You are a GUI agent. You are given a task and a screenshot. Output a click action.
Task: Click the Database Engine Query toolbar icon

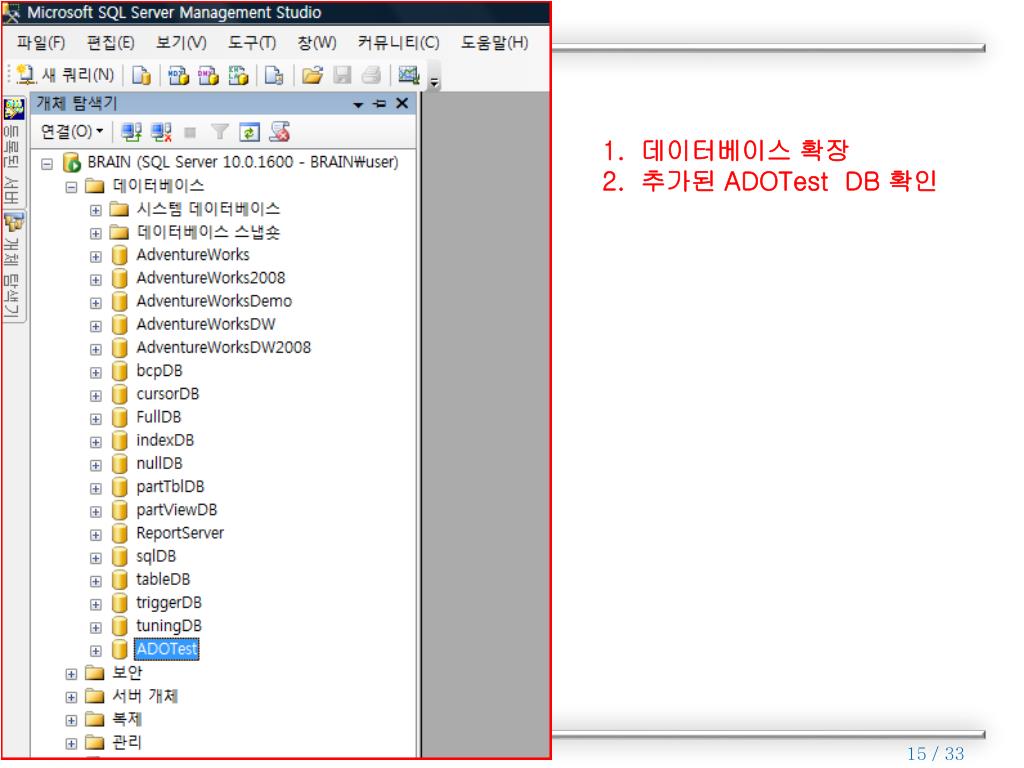141,75
